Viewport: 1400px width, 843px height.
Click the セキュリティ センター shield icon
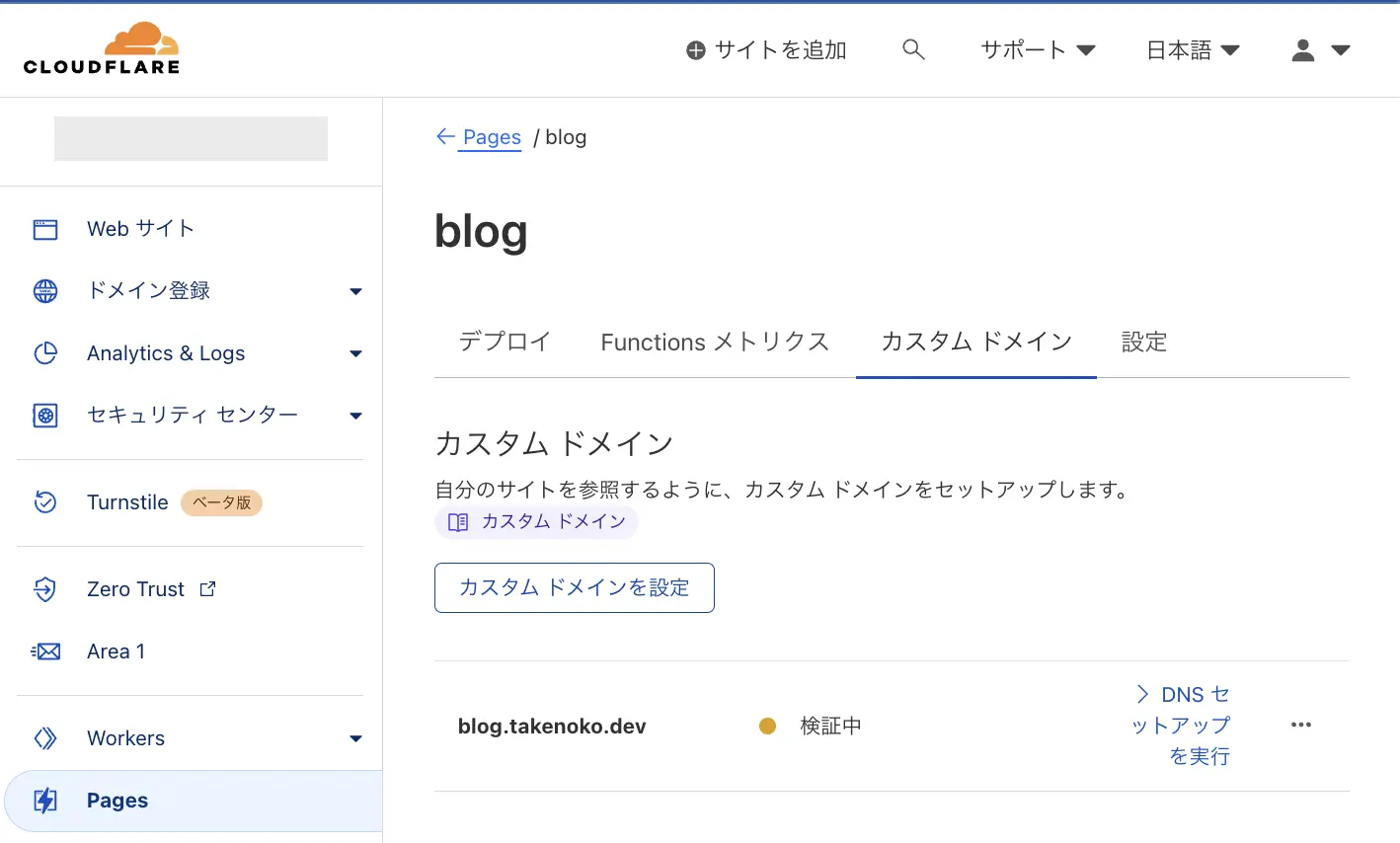pyautogui.click(x=45, y=415)
